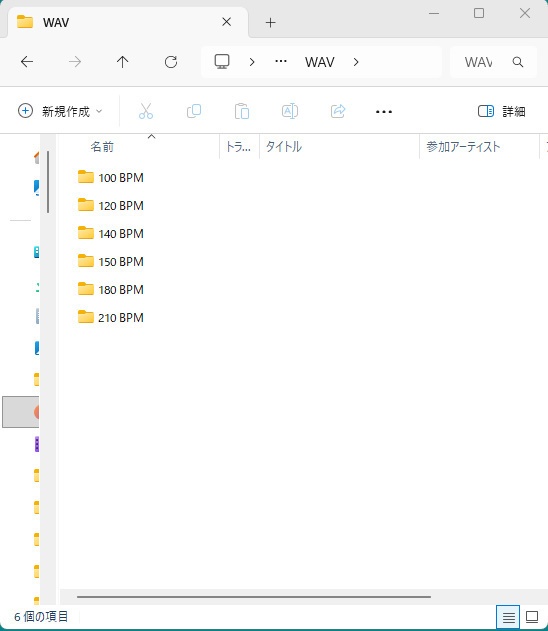Expand chevron after WAV in address bar
The image size is (548, 631).
coord(356,62)
